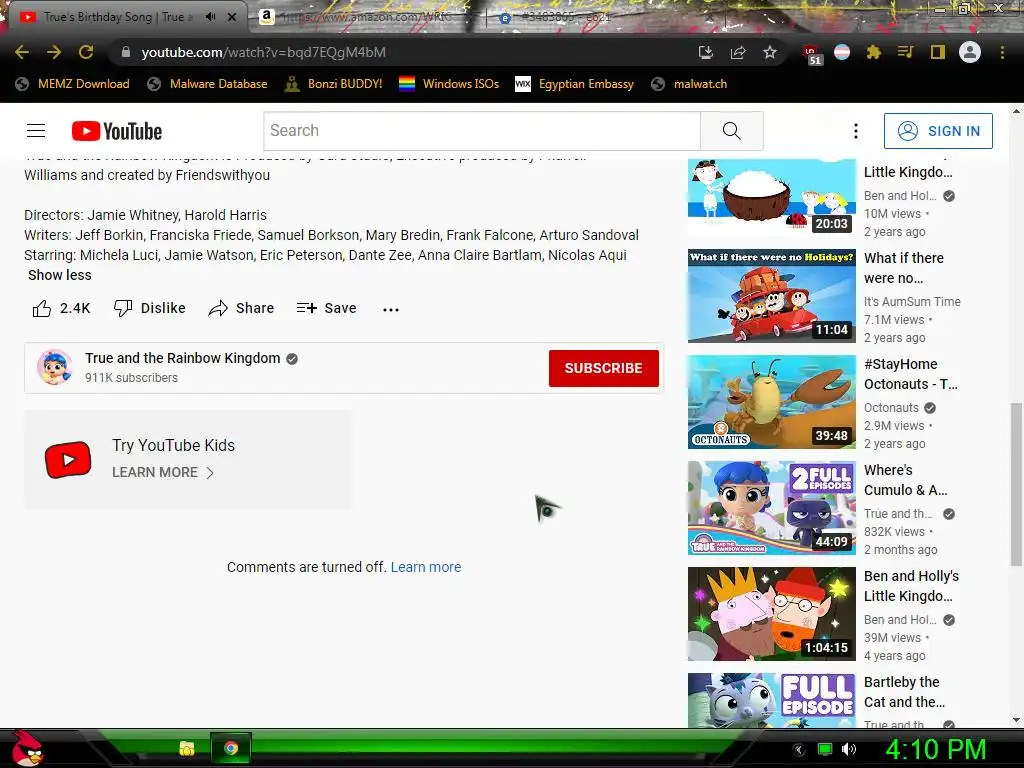Open the Extensions puzzle piece menu
Image resolution: width=1024 pixels, height=768 pixels.
point(873,52)
